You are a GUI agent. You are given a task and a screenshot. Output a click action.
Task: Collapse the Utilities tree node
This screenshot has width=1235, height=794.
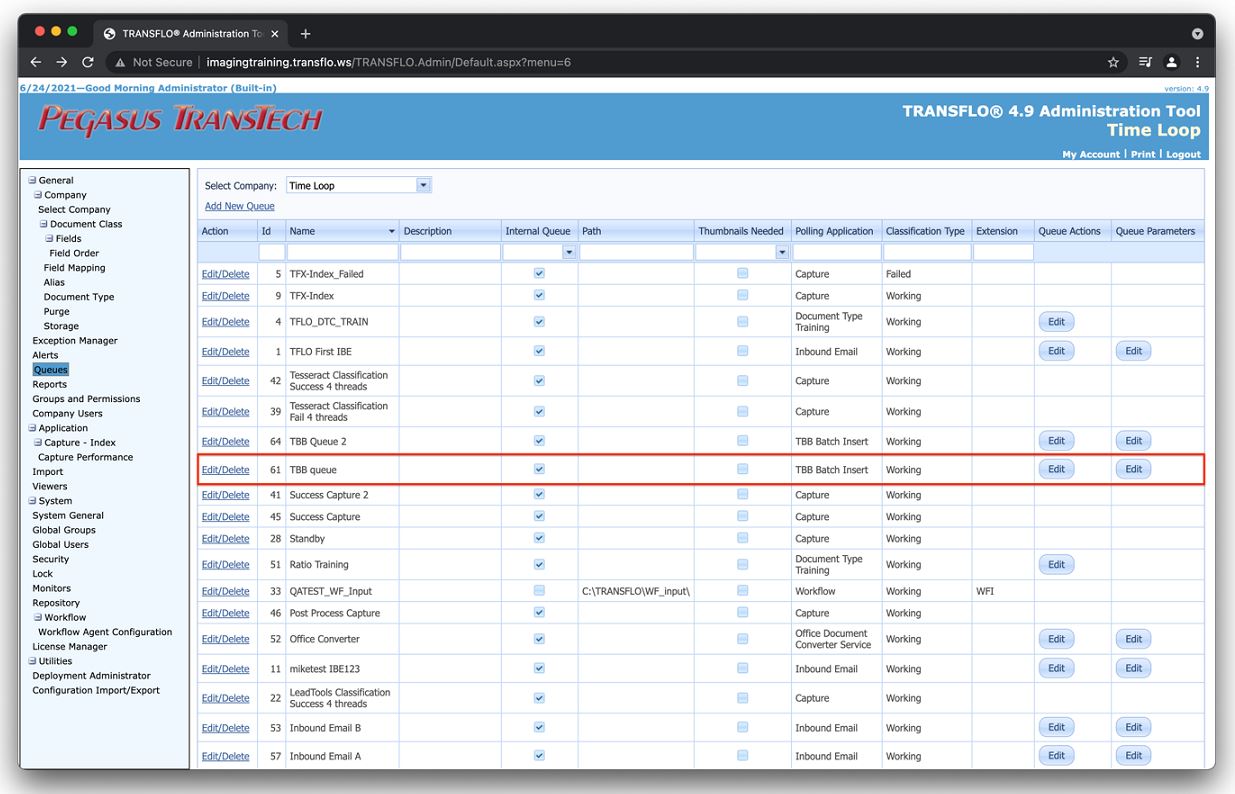click(32, 661)
